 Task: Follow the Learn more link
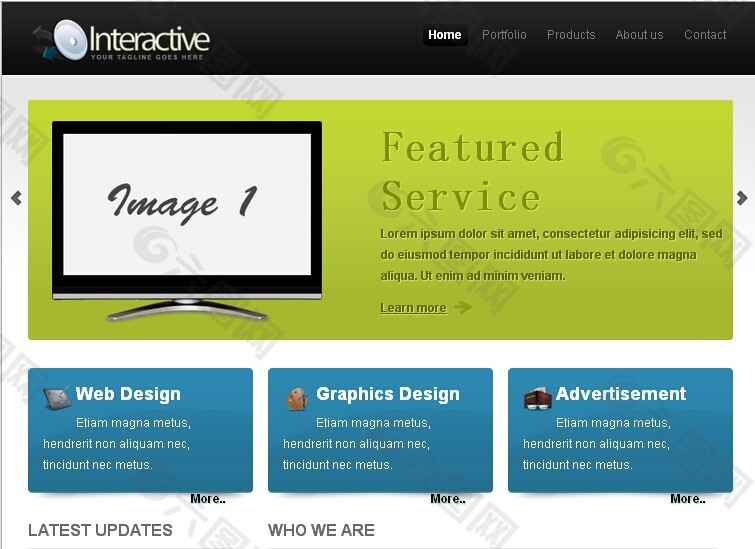point(413,308)
